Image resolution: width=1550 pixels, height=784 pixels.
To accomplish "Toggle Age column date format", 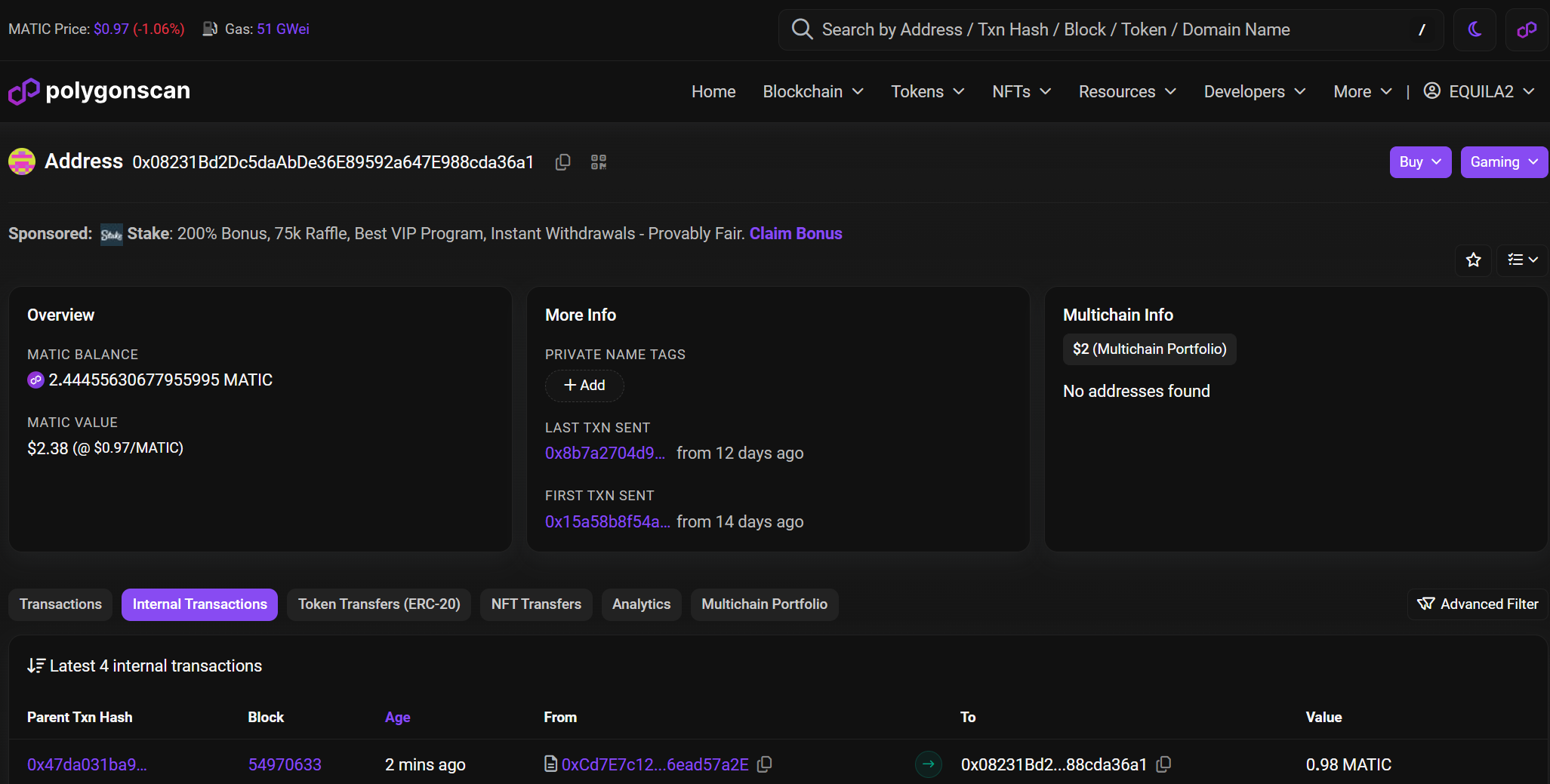I will [x=397, y=718].
